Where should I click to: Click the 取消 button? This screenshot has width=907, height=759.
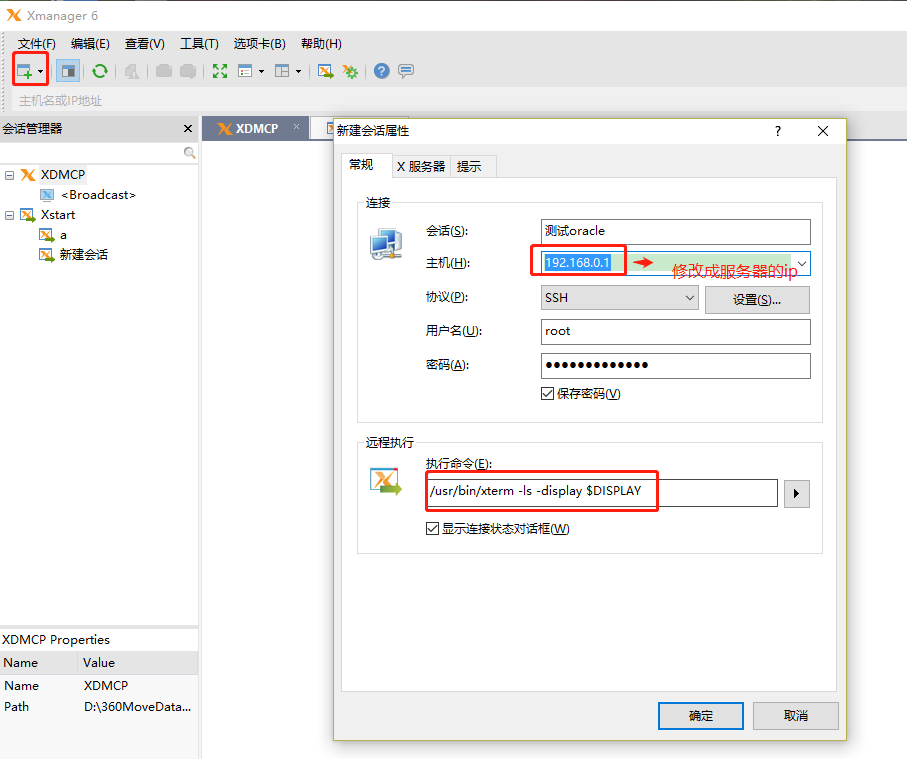pos(795,716)
